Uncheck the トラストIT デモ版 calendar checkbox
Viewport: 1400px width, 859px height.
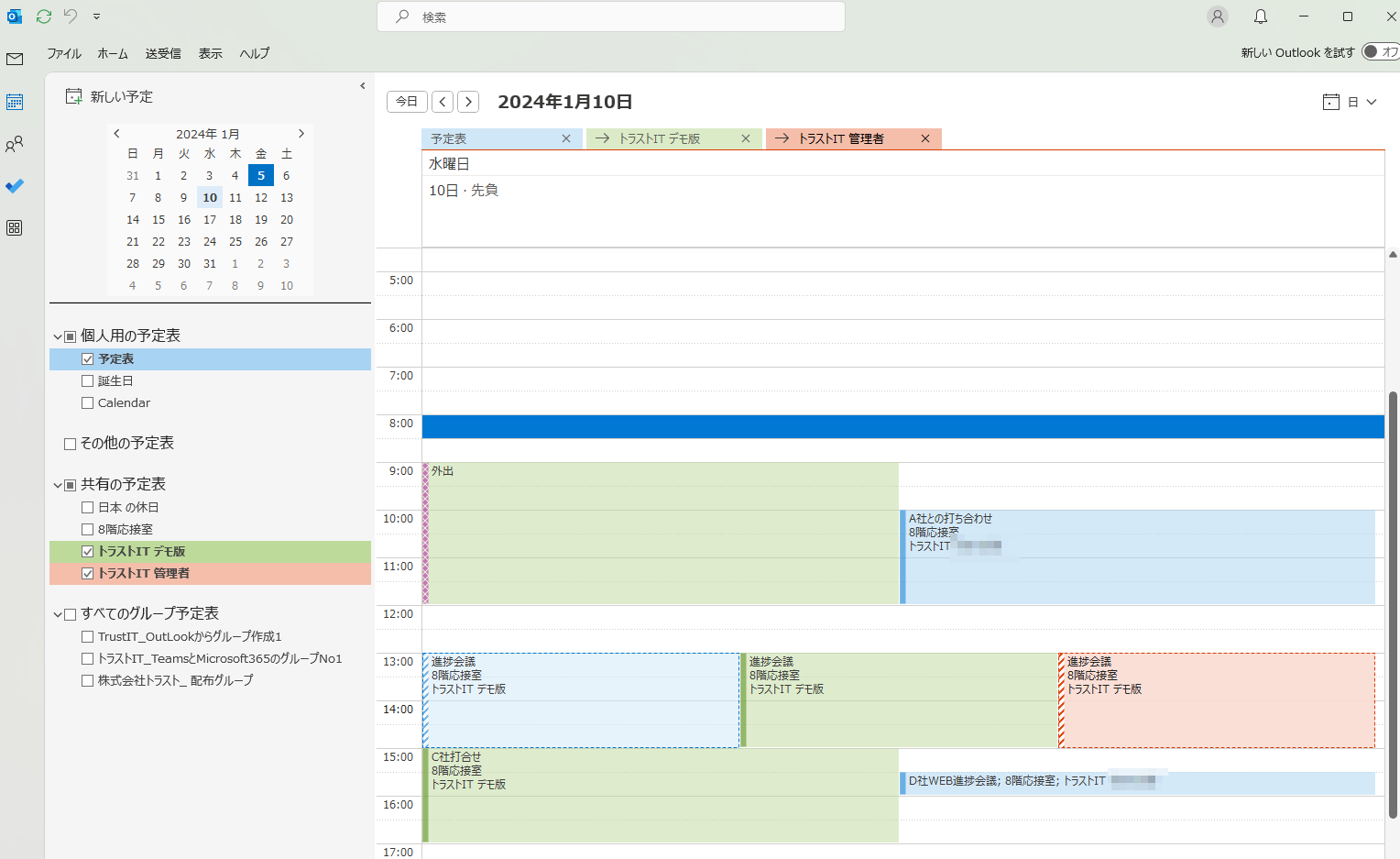88,552
